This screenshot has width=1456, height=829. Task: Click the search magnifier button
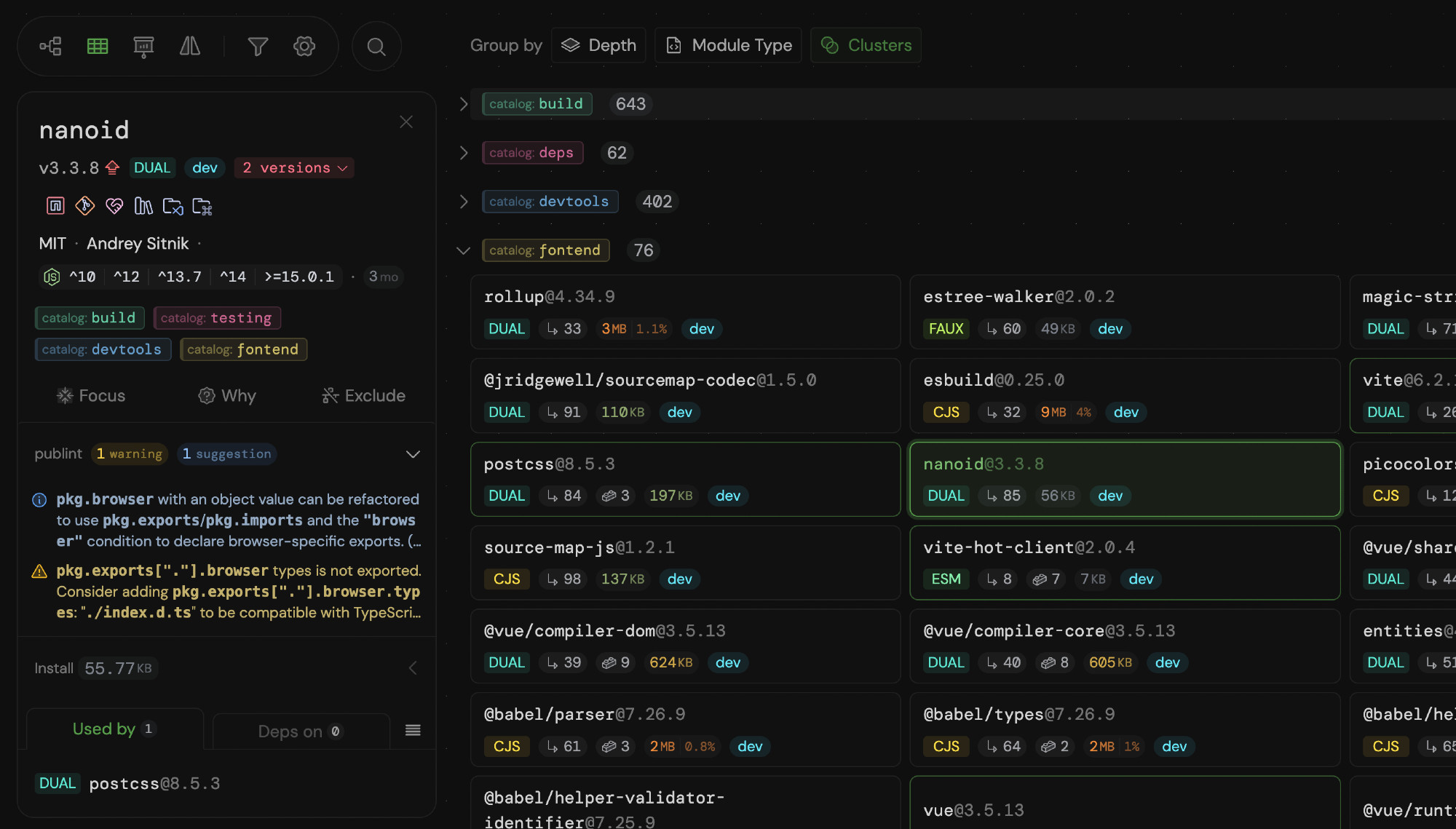376,47
